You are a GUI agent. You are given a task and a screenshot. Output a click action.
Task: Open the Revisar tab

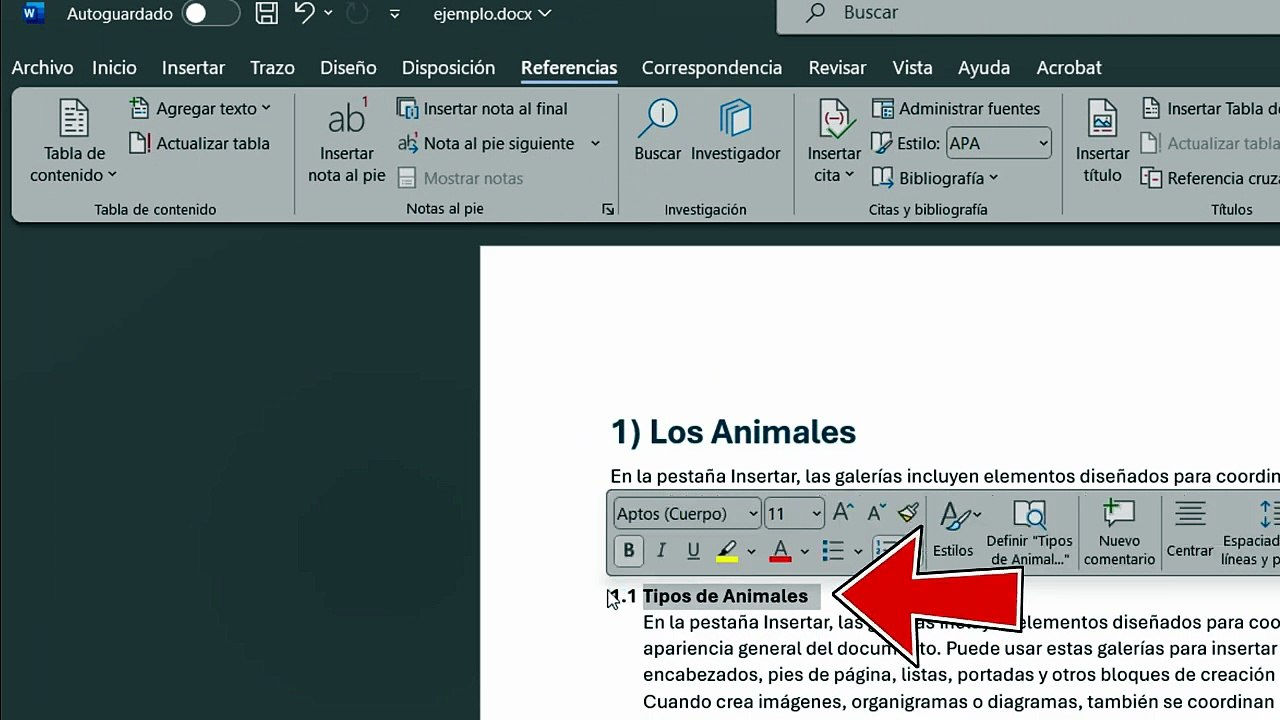(837, 68)
